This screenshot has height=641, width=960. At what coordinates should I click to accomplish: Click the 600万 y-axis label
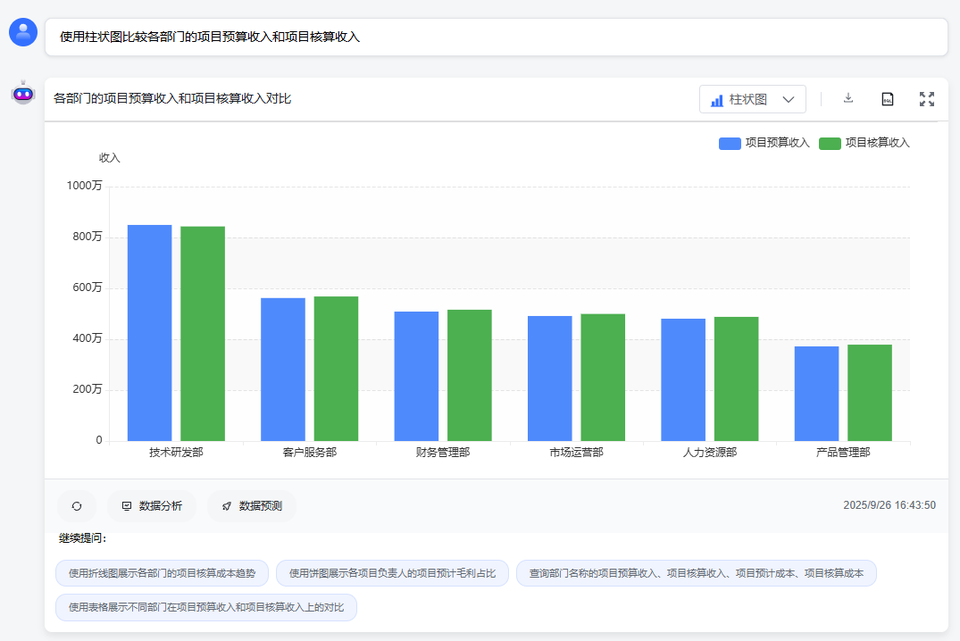click(88, 288)
